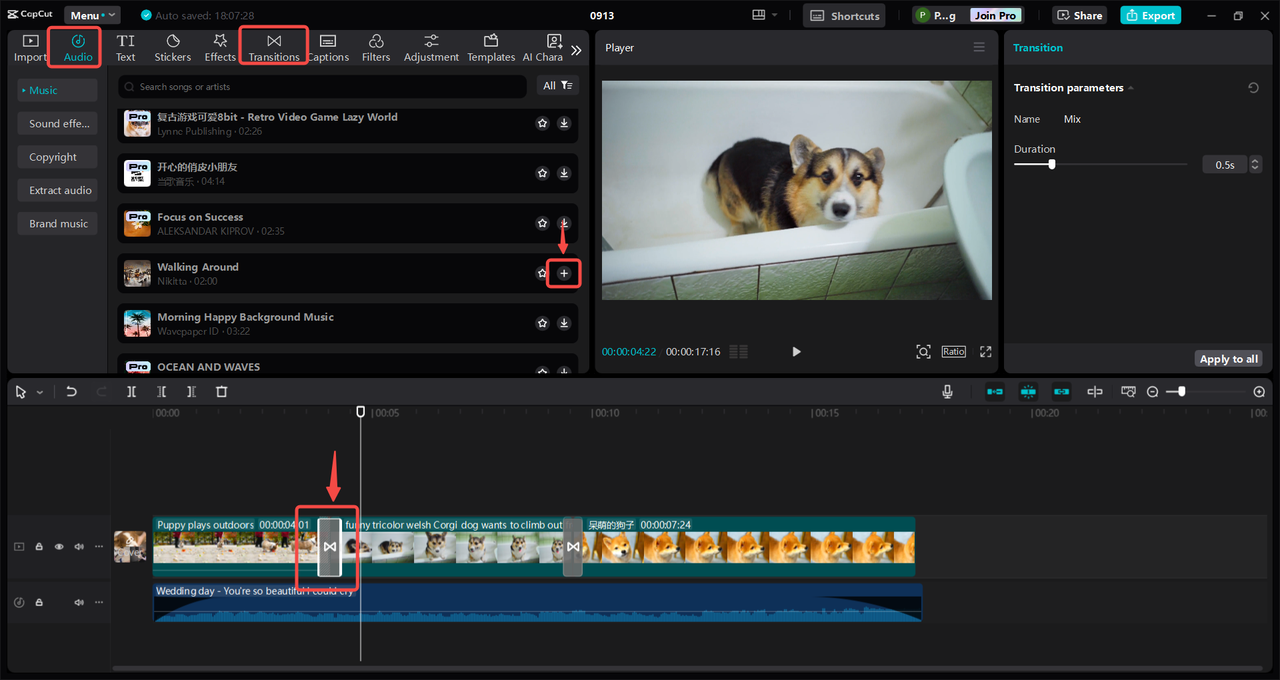Click the Walking Around album thumbnail
Image resolution: width=1280 pixels, height=680 pixels.
[137, 273]
